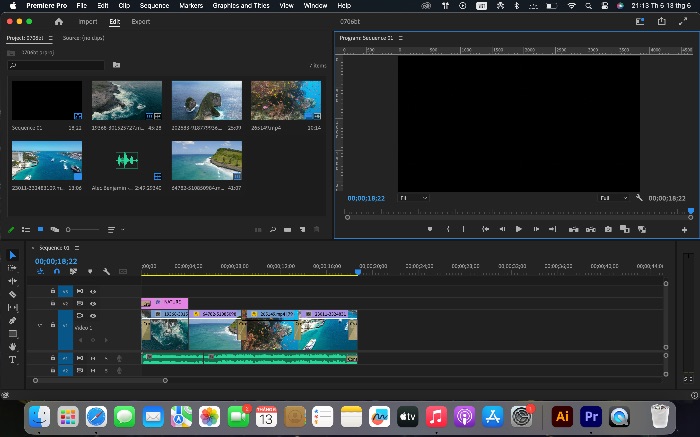Viewport: 700px width, 437px height.
Task: Select the Ripple Edit tool
Action: pos(12,281)
